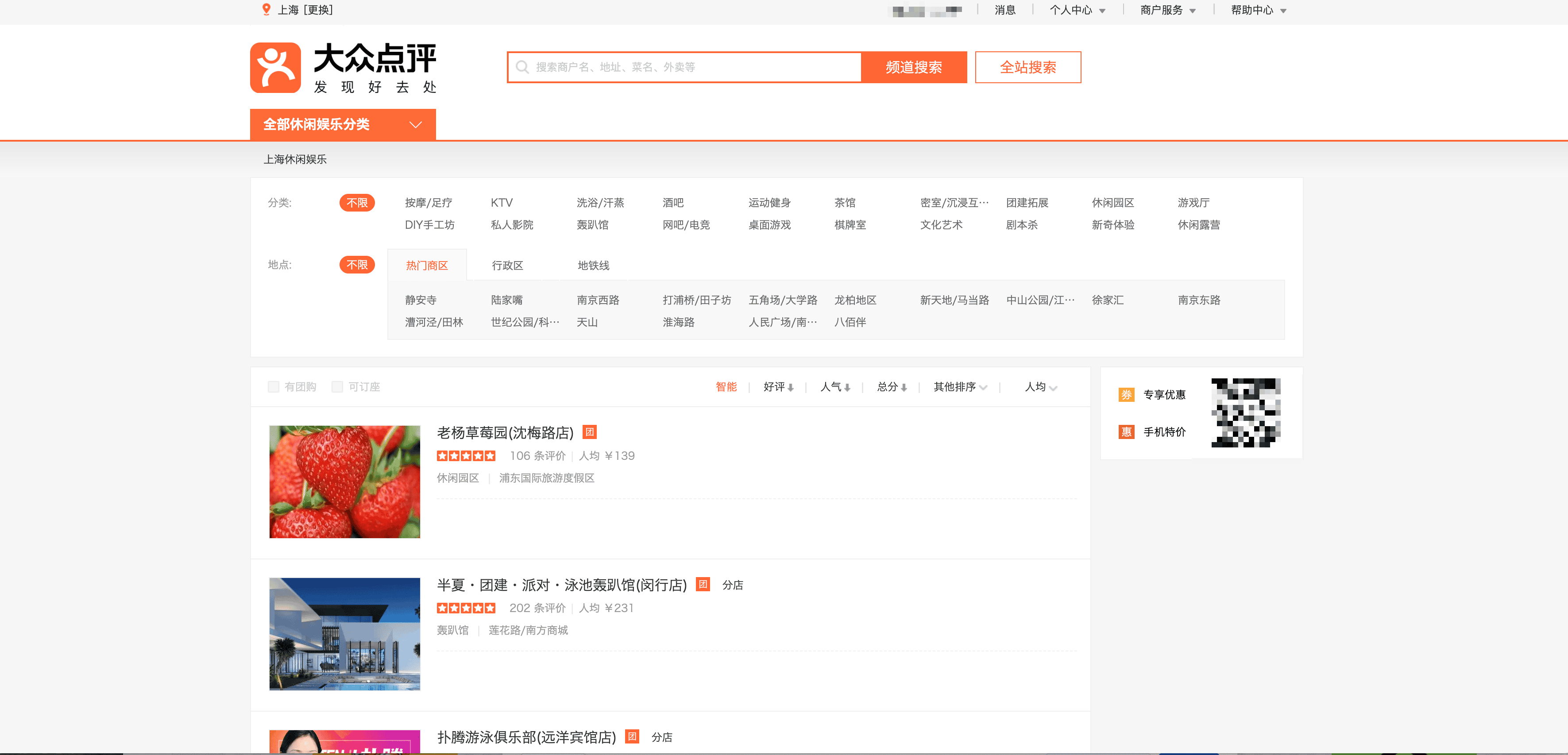Enable the 有团购 checkbox
The height and width of the screenshot is (755, 1568).
274,387
